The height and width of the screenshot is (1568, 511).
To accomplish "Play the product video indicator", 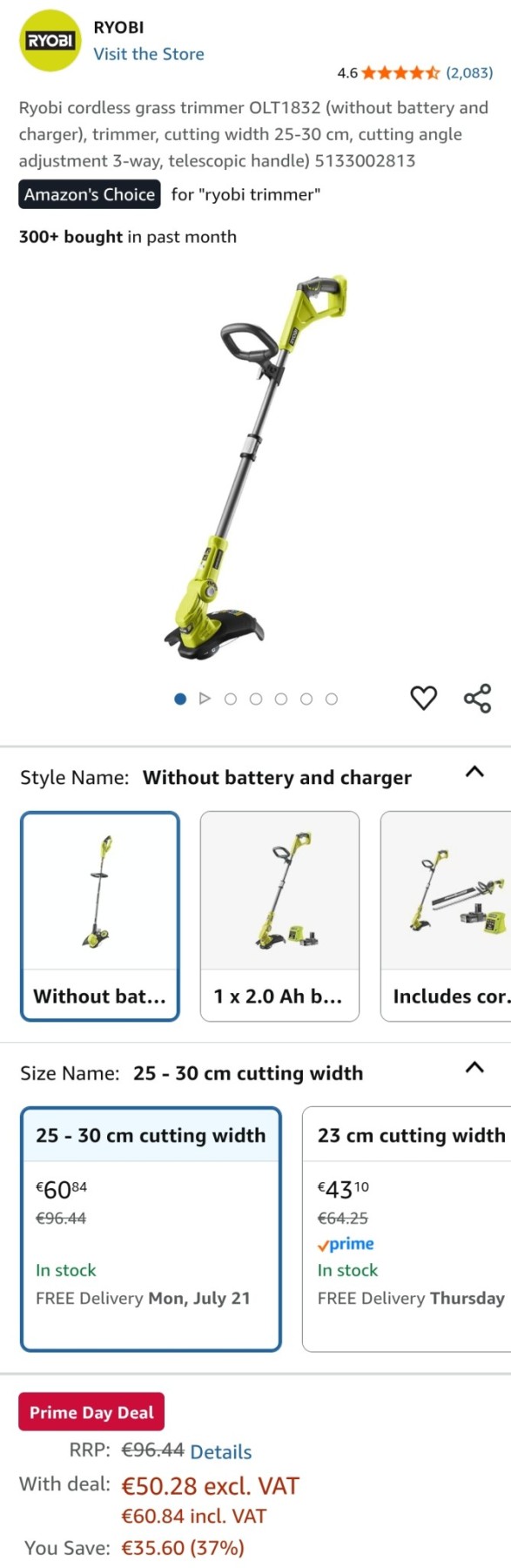I will tap(205, 699).
